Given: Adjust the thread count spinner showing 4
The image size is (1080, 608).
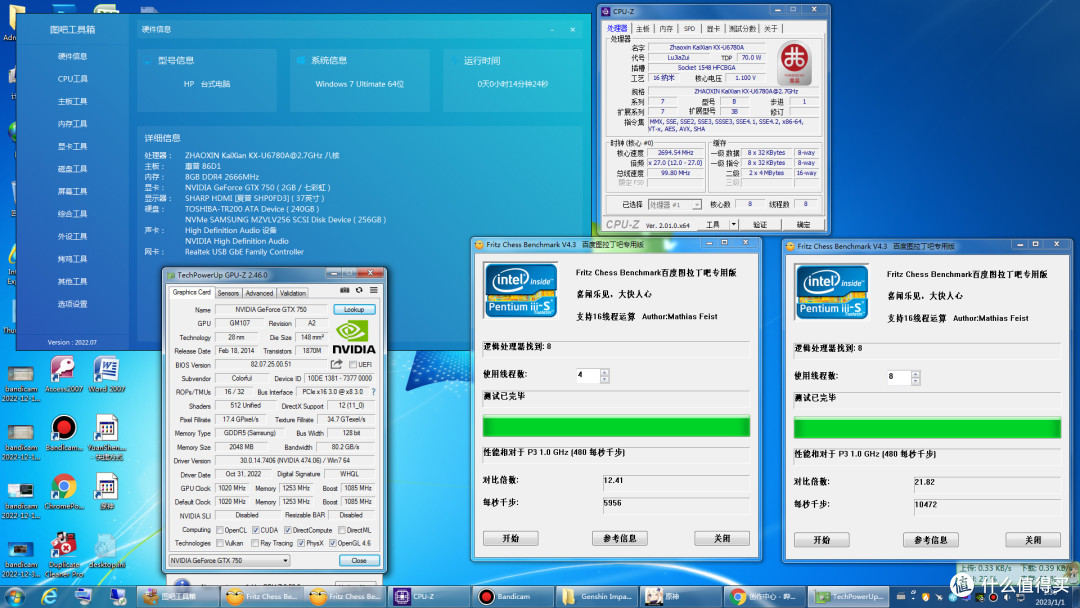Looking at the screenshot, I should click(x=605, y=375).
